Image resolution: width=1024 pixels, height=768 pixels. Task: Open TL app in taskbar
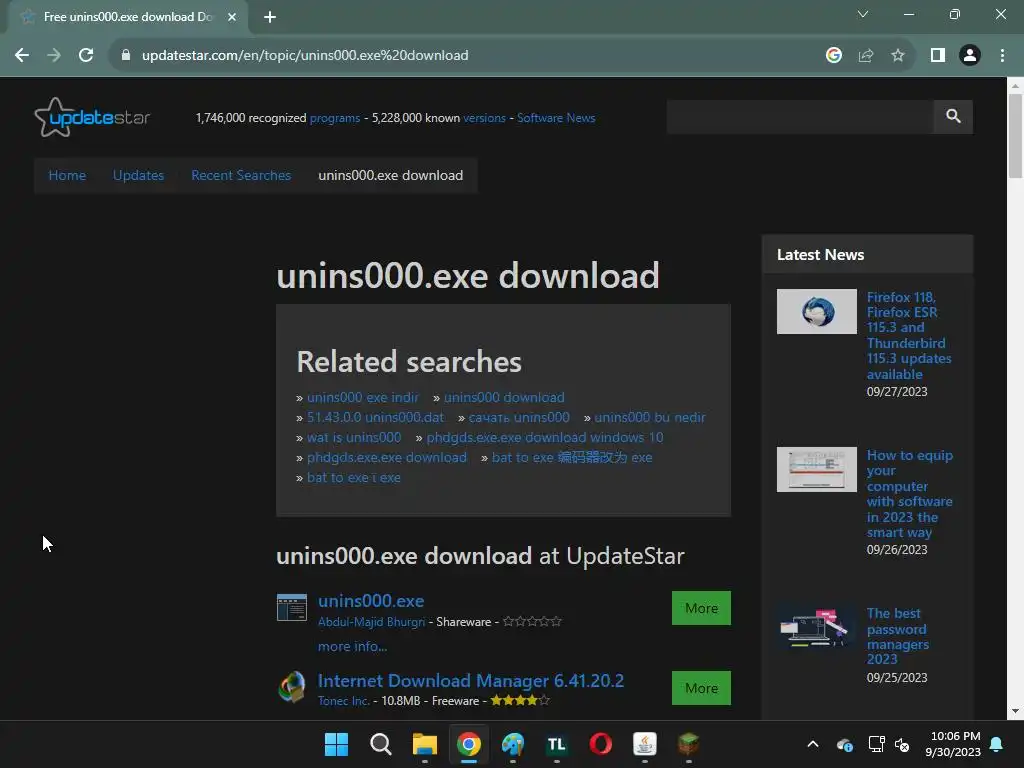pos(556,744)
